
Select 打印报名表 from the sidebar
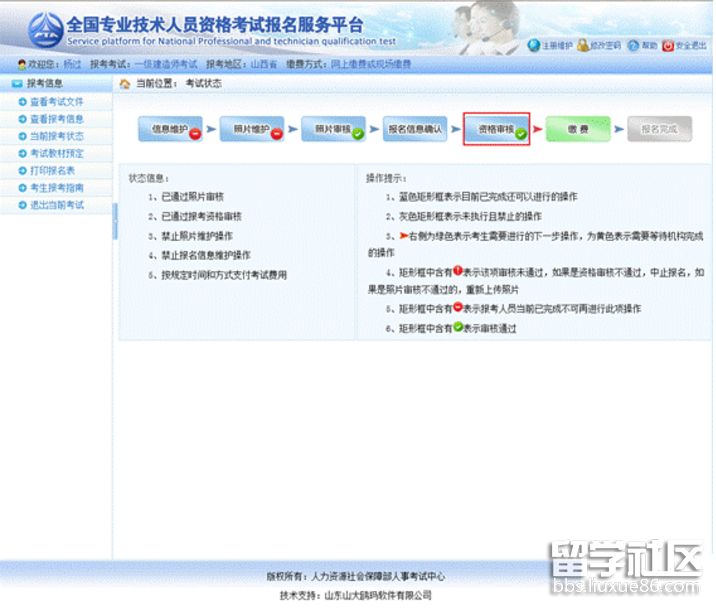(52, 171)
